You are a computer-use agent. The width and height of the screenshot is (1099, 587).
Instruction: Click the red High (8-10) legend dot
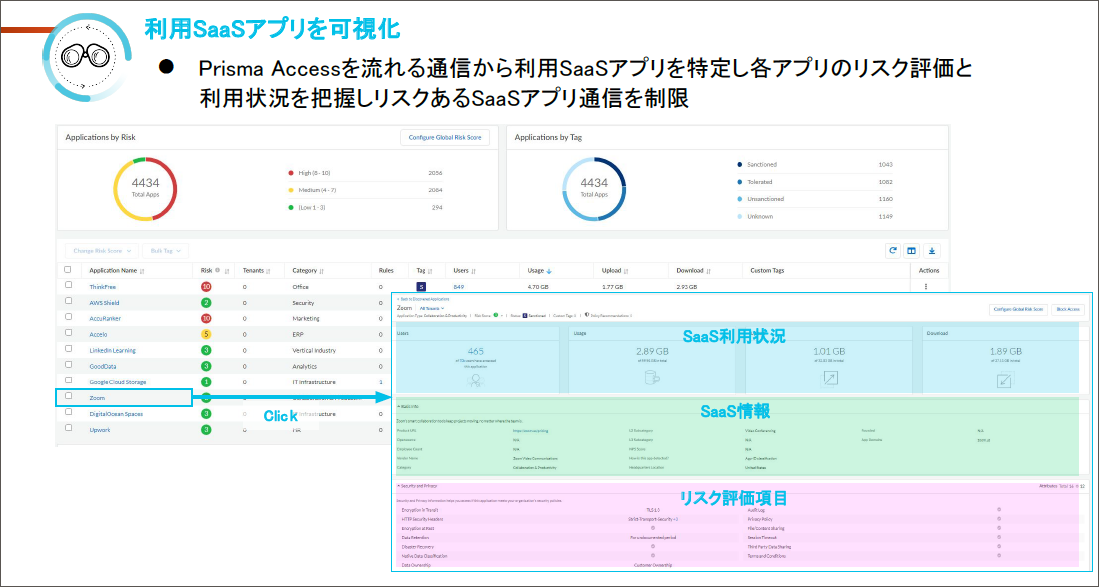click(291, 173)
